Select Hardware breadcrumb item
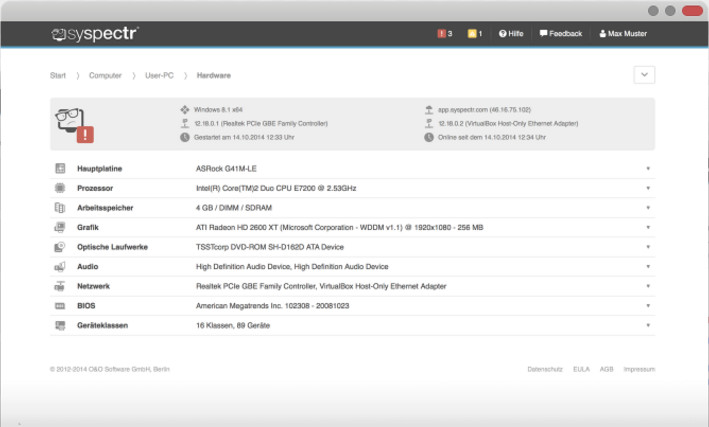The image size is (709, 427). pos(213,76)
